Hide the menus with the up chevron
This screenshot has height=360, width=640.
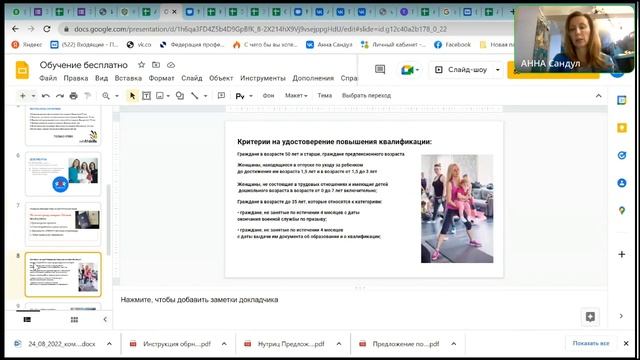(x=598, y=96)
